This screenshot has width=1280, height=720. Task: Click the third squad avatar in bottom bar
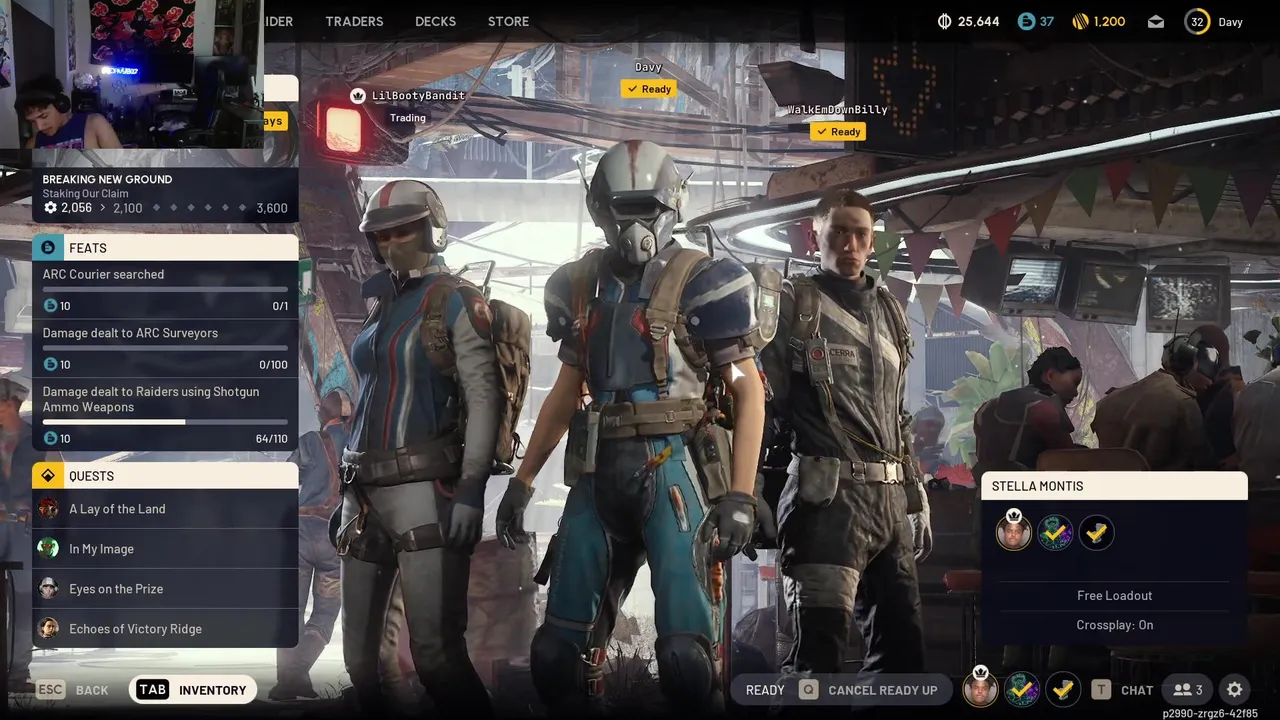tap(1063, 689)
